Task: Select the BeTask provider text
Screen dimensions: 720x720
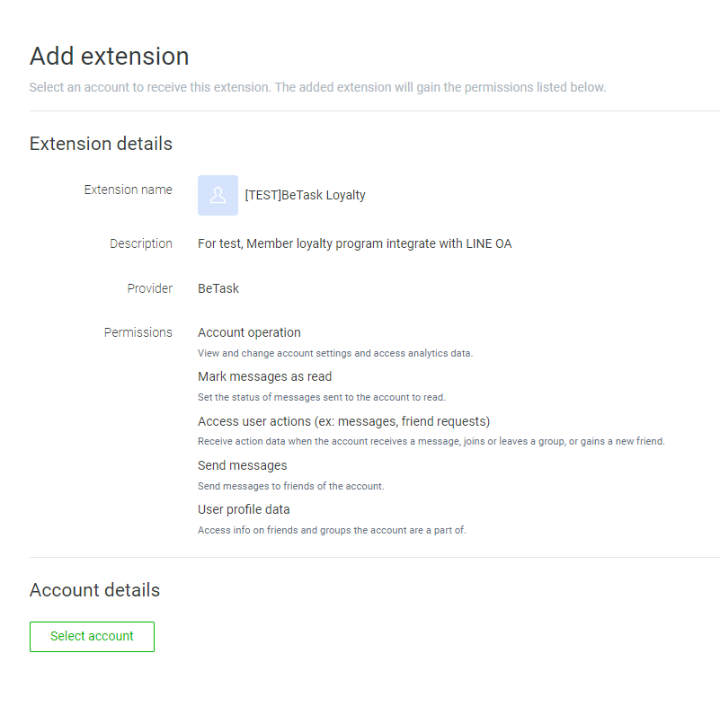Action: pyautogui.click(x=218, y=288)
